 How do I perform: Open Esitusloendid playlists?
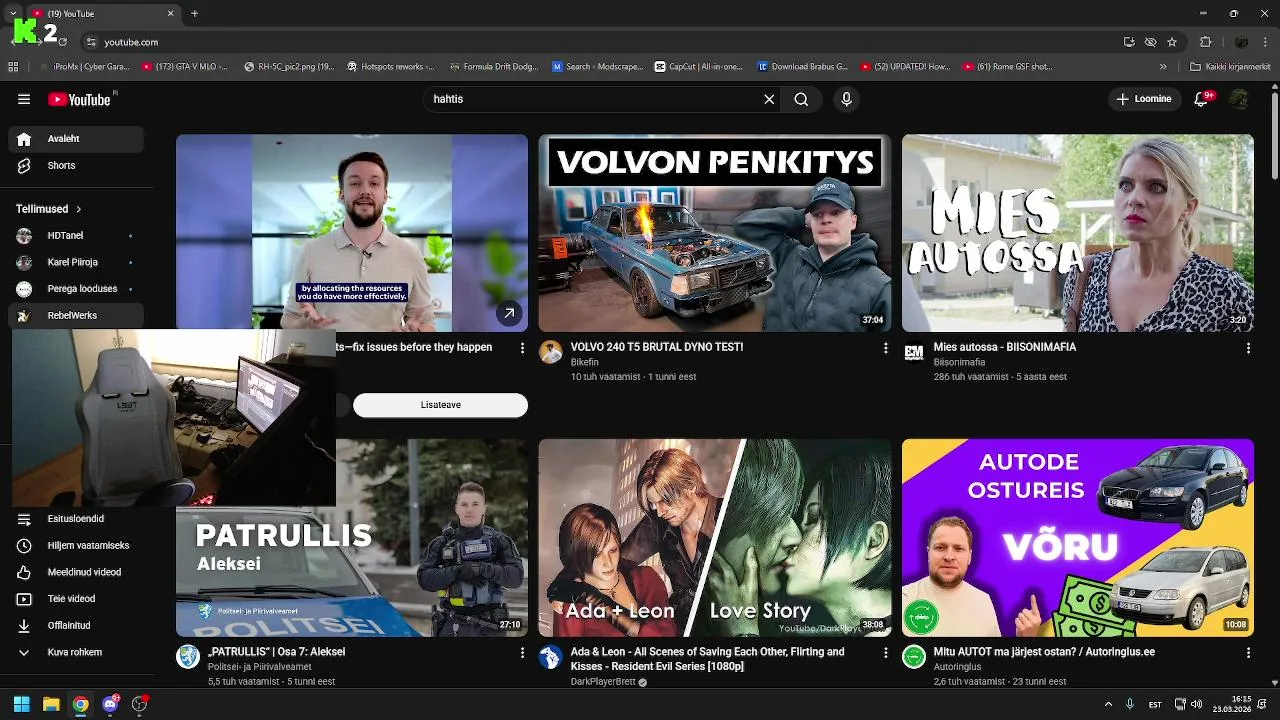click(x=76, y=519)
